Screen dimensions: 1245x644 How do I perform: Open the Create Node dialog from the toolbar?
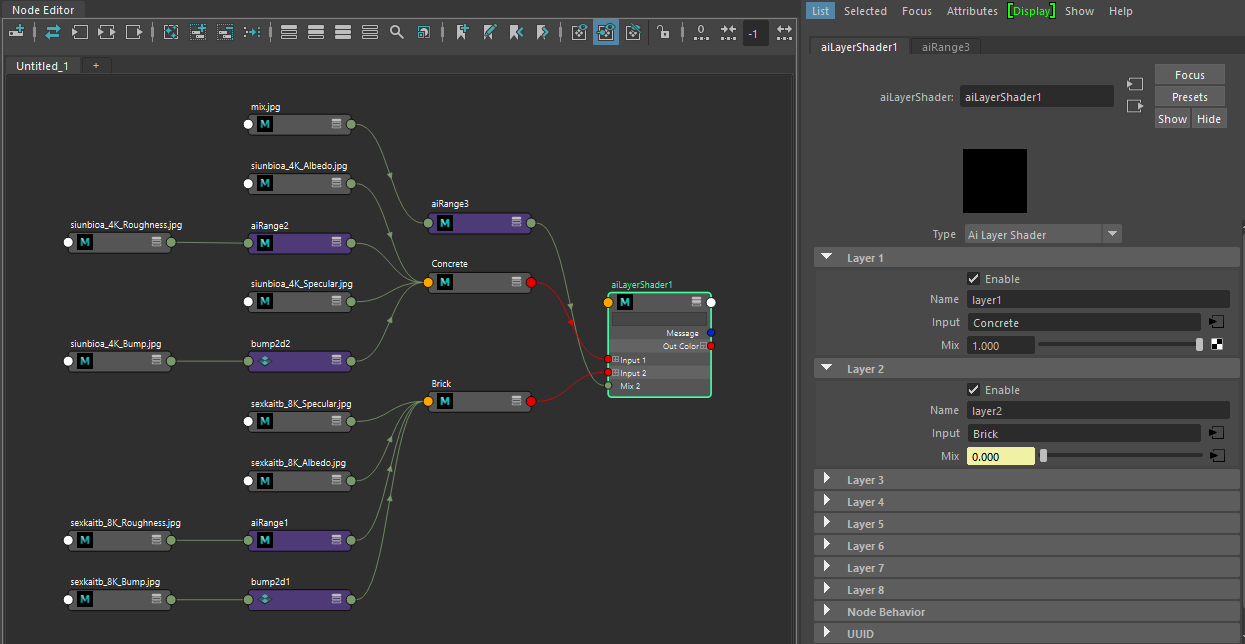[x=17, y=31]
